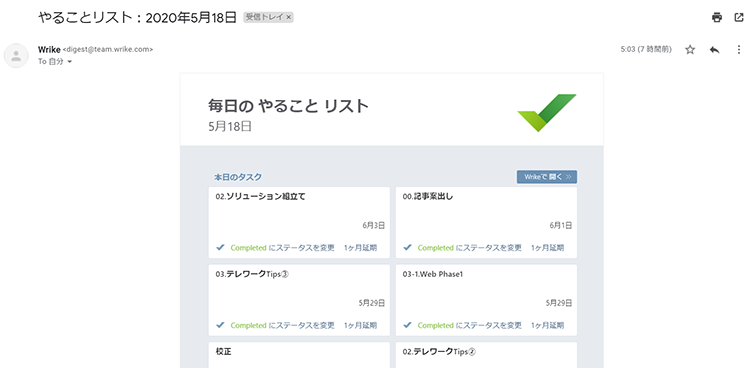
Task: Click the sender name Wrike
Action: coord(49,49)
